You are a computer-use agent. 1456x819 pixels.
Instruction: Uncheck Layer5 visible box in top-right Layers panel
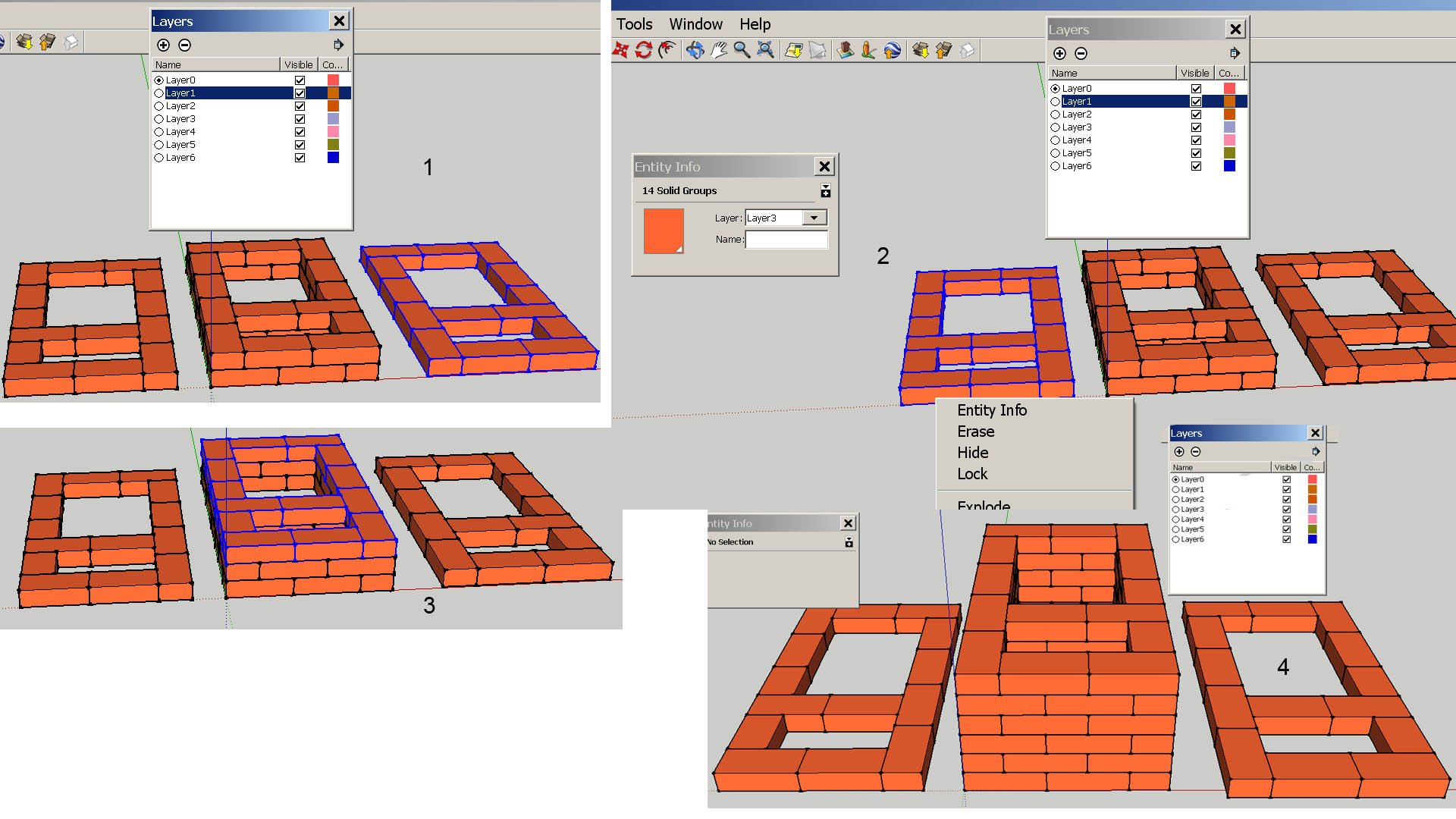click(1196, 153)
